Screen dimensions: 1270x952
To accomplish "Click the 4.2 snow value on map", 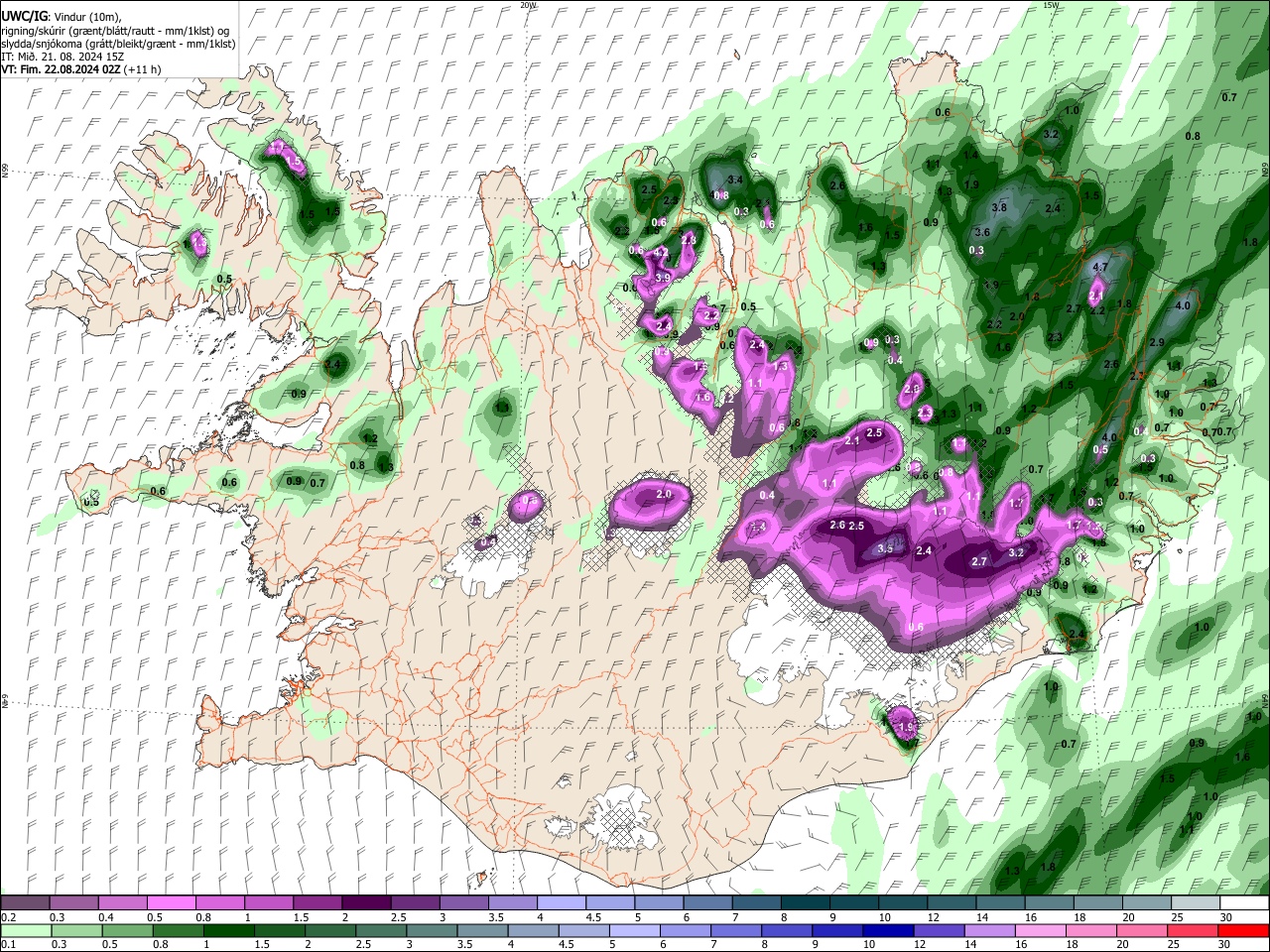I will [x=661, y=253].
